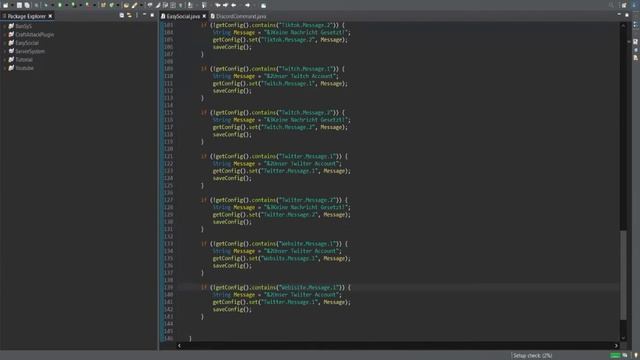Select the EasySocial project
Image resolution: width=640 pixels, height=360 pixels.
27,43
